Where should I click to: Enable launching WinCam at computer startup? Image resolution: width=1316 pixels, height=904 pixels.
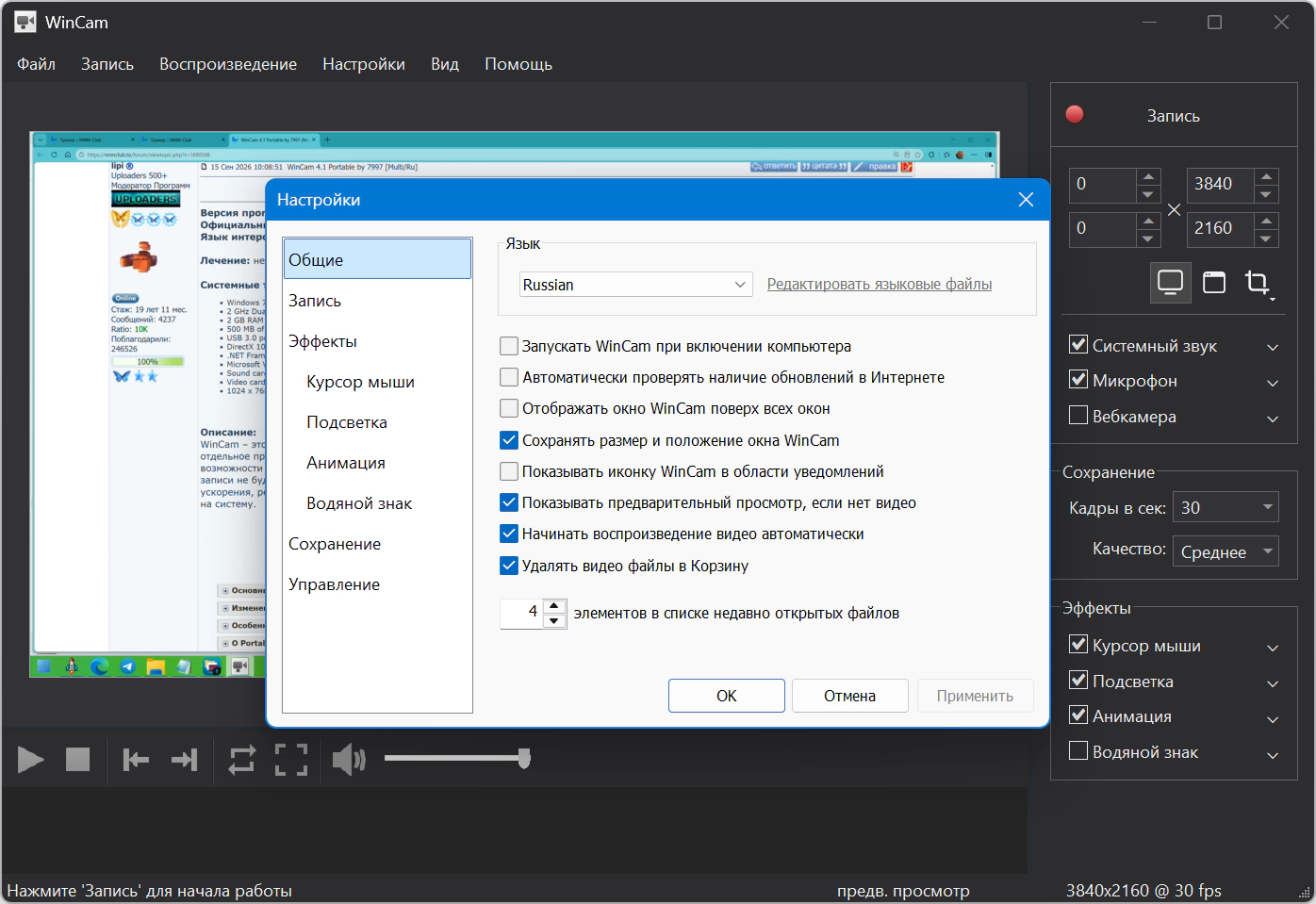[509, 346]
